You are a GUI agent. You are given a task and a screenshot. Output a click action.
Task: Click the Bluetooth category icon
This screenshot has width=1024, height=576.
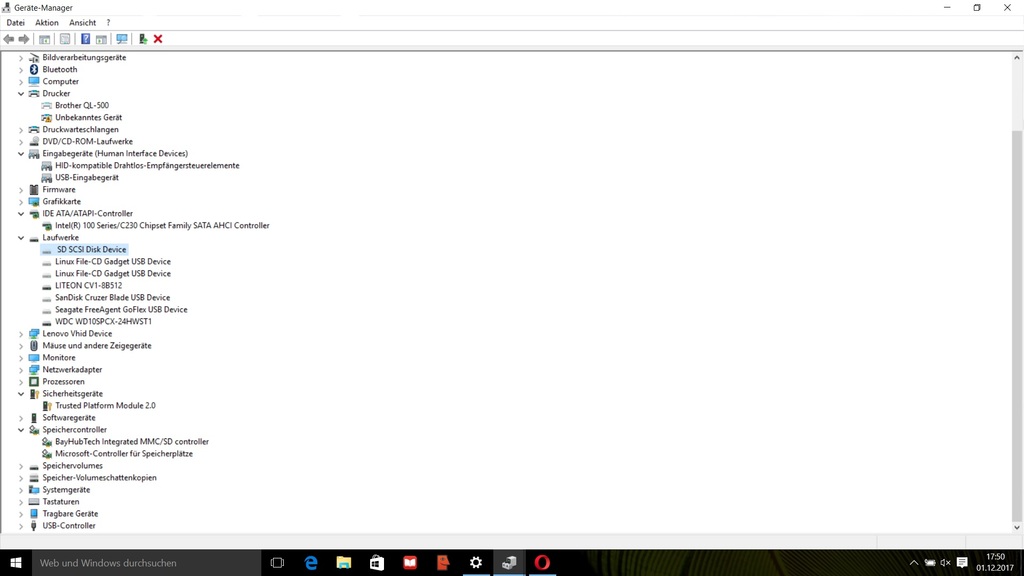[x=34, y=69]
